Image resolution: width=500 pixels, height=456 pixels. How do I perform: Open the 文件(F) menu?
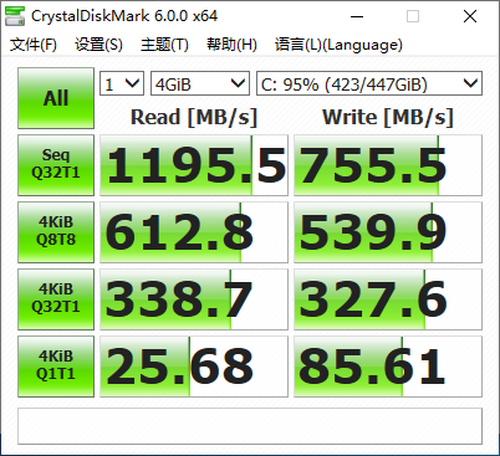tap(33, 44)
